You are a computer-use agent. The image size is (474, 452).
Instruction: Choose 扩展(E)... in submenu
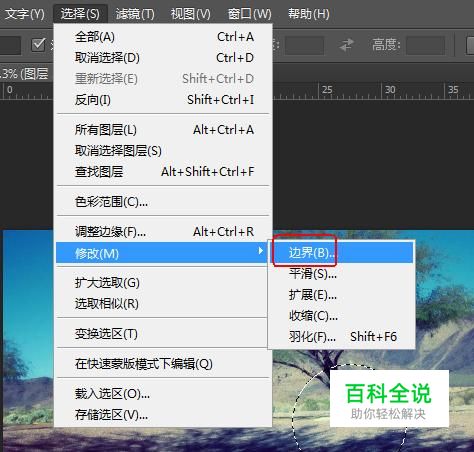(x=341, y=295)
